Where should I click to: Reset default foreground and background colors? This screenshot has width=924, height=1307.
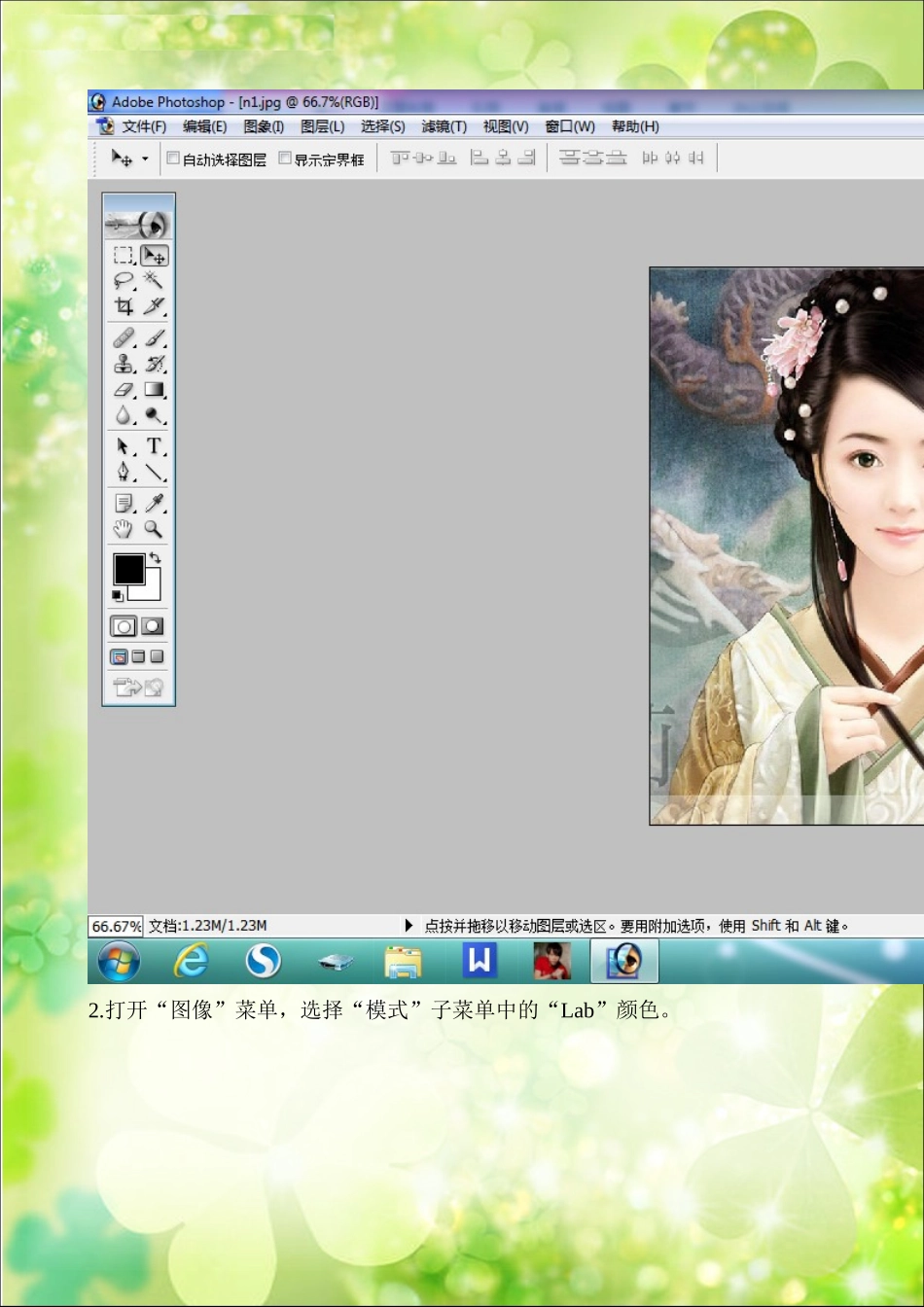118,595
